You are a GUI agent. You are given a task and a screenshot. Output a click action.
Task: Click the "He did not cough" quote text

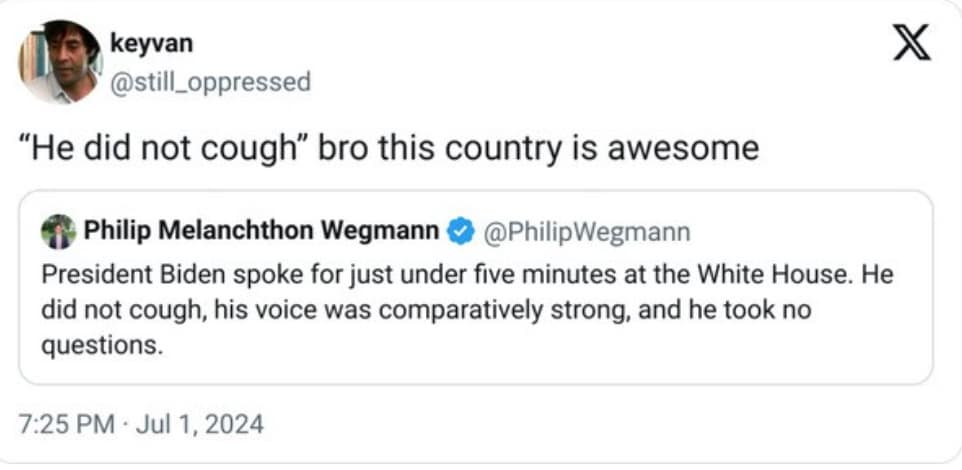click(x=167, y=149)
